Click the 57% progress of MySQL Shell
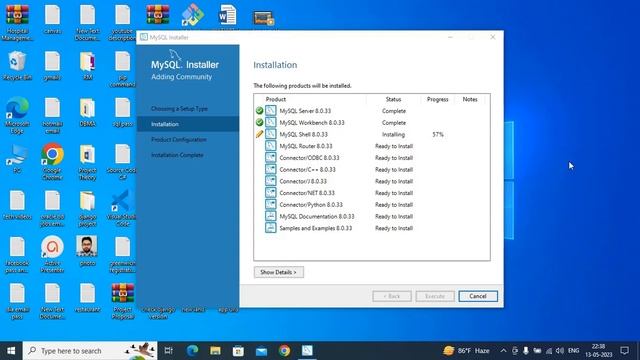 (438, 134)
